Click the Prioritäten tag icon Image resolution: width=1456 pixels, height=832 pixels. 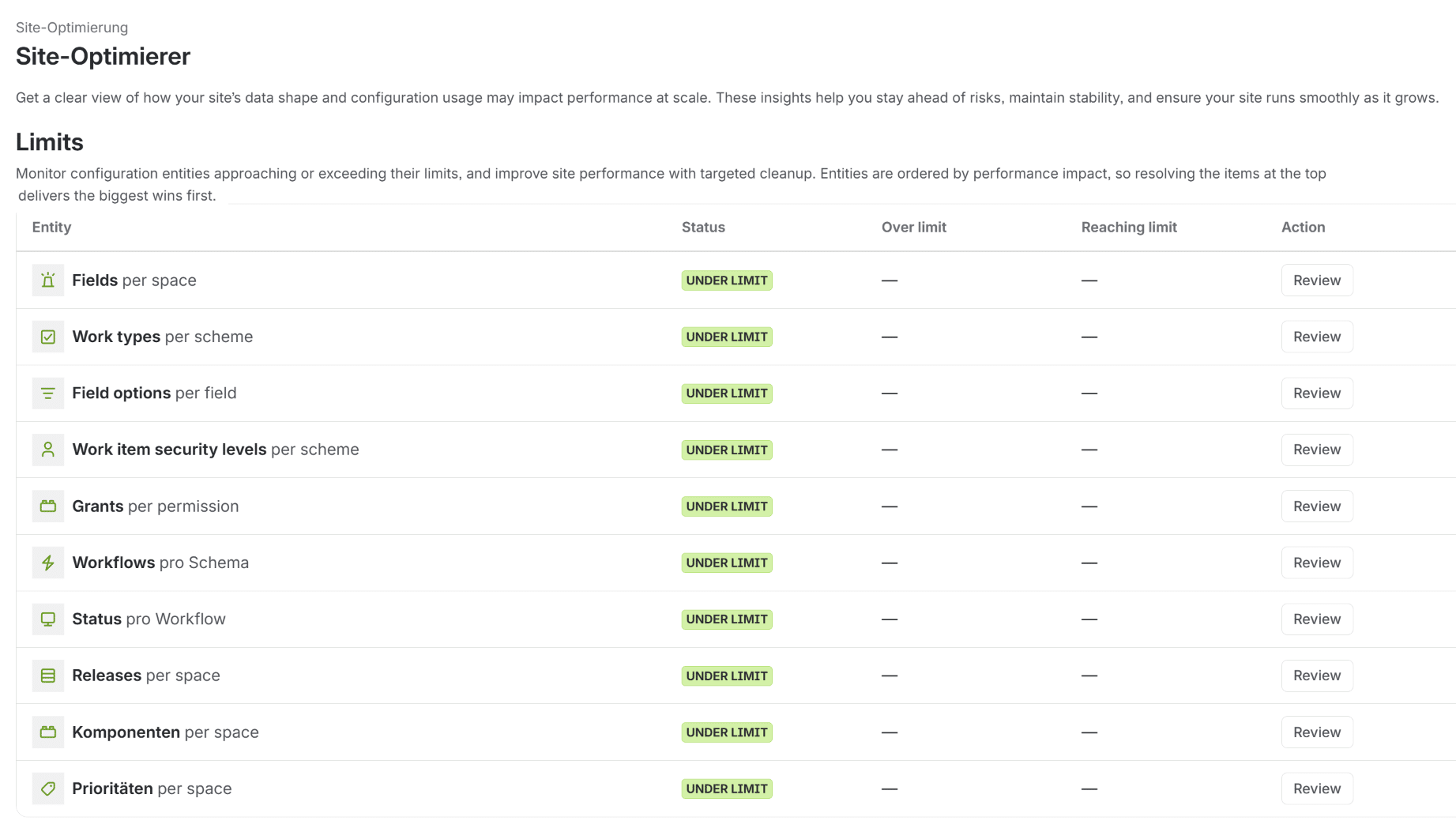click(x=48, y=789)
